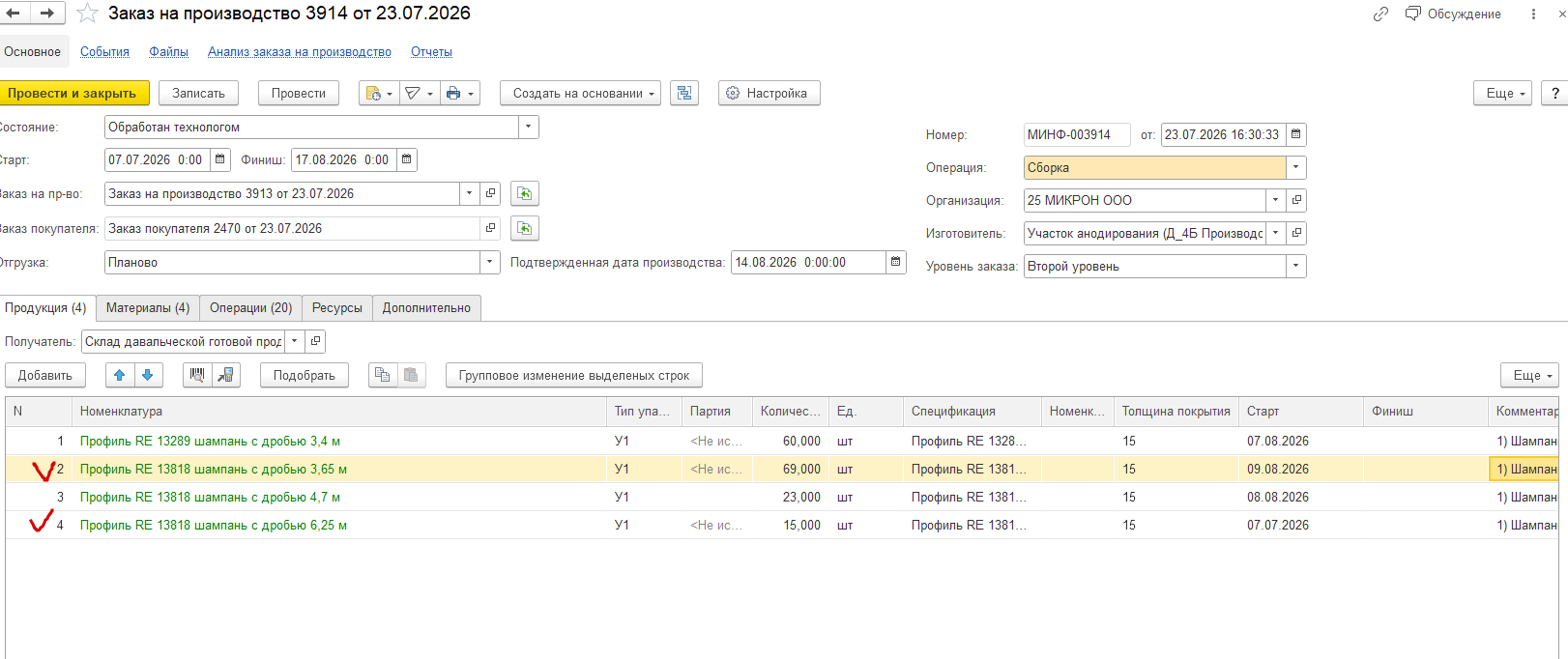Open the top Еще menu
Image resolution: width=1568 pixels, height=659 pixels.
pyautogui.click(x=1503, y=93)
